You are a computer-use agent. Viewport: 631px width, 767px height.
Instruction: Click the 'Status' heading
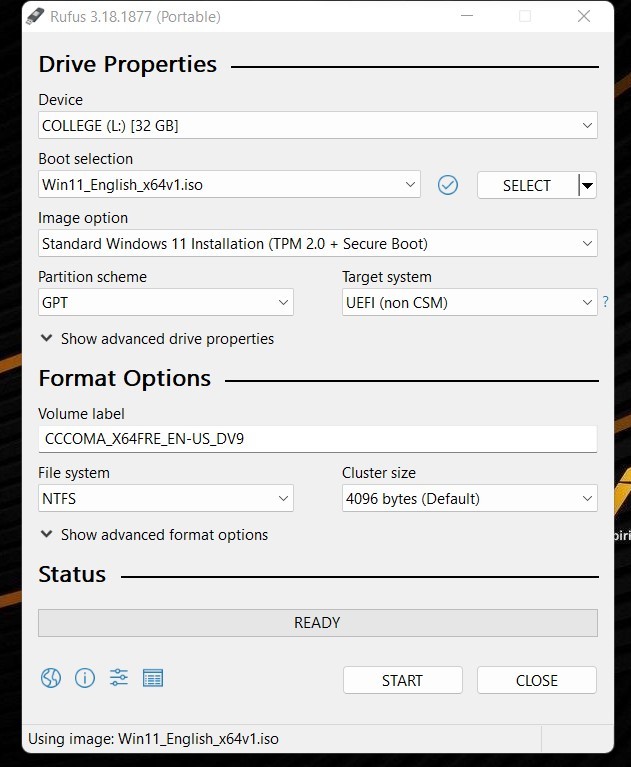tap(72, 574)
